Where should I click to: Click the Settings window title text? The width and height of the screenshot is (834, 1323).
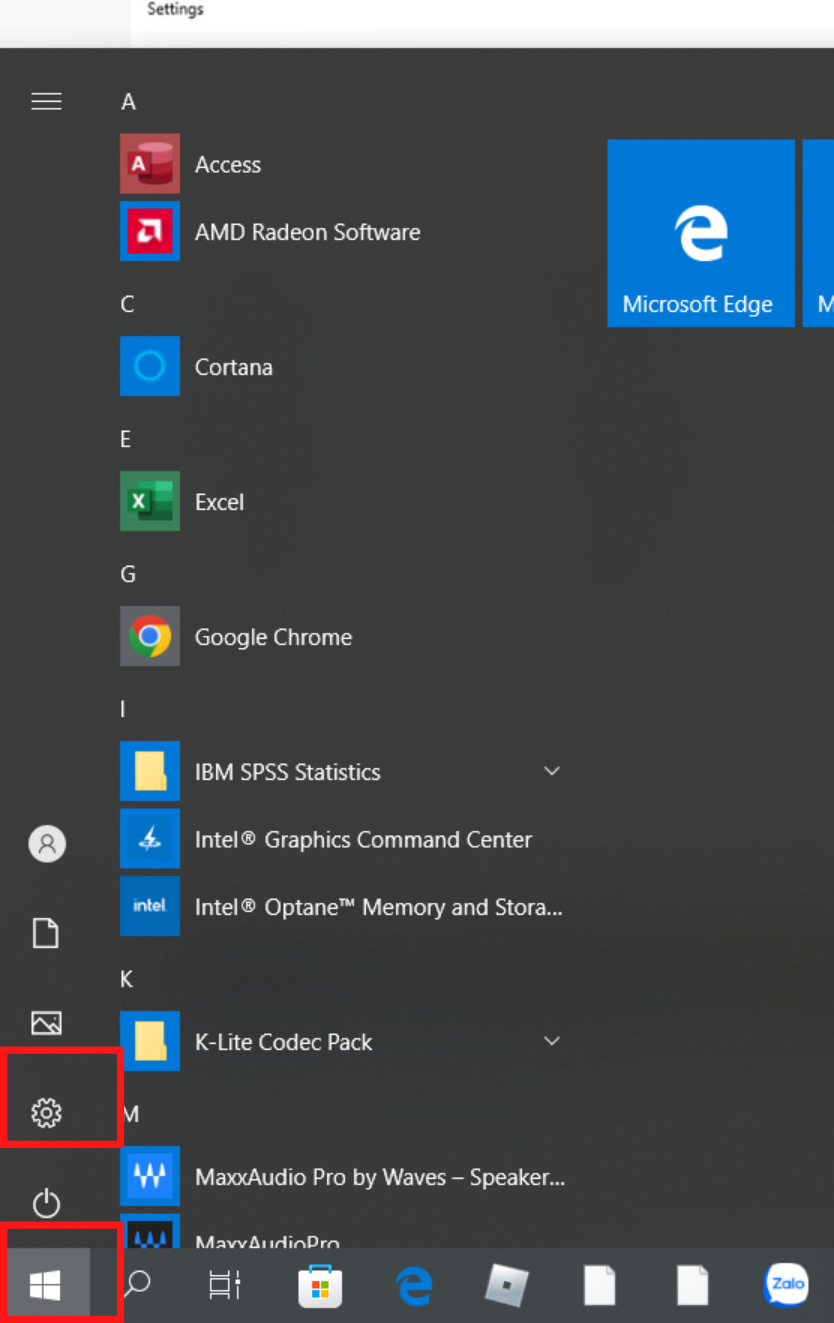[175, 9]
